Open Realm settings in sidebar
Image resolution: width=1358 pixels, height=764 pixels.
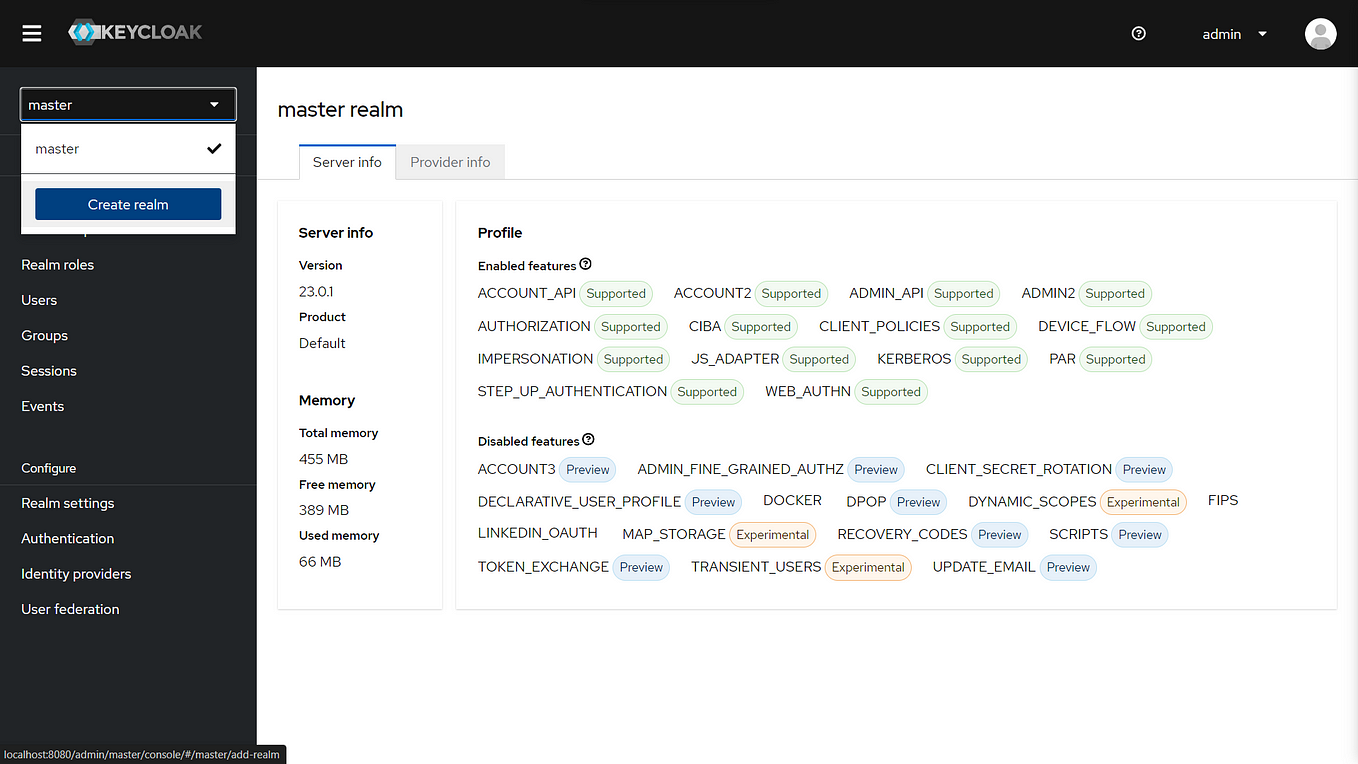[68, 503]
